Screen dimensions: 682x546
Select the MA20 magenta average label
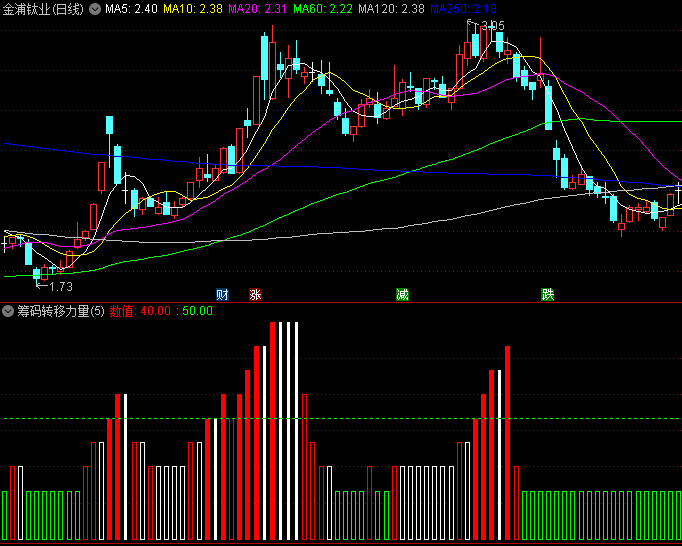pyautogui.click(x=257, y=9)
